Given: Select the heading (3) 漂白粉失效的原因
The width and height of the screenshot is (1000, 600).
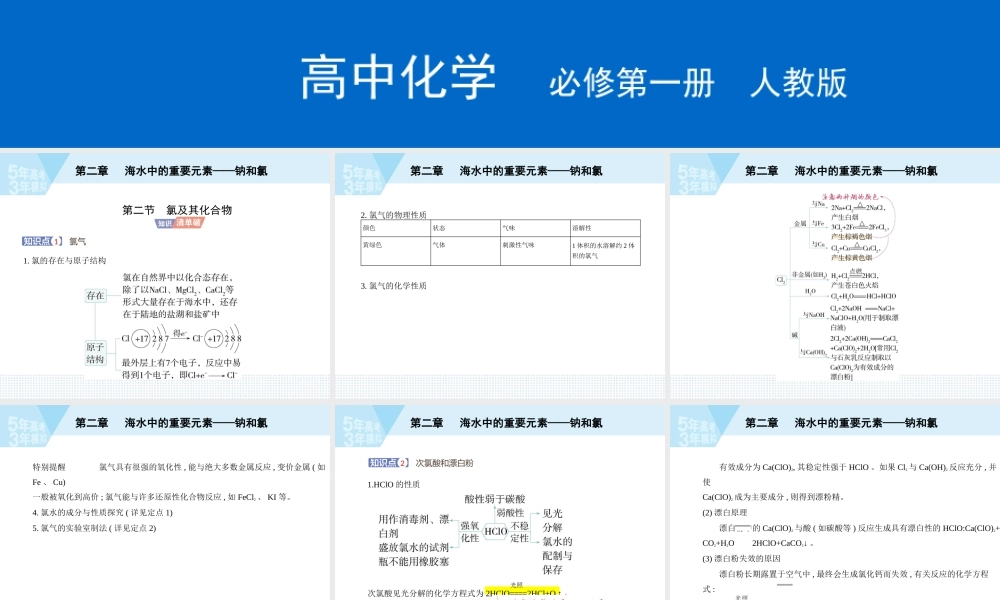Looking at the screenshot, I should [x=742, y=559].
